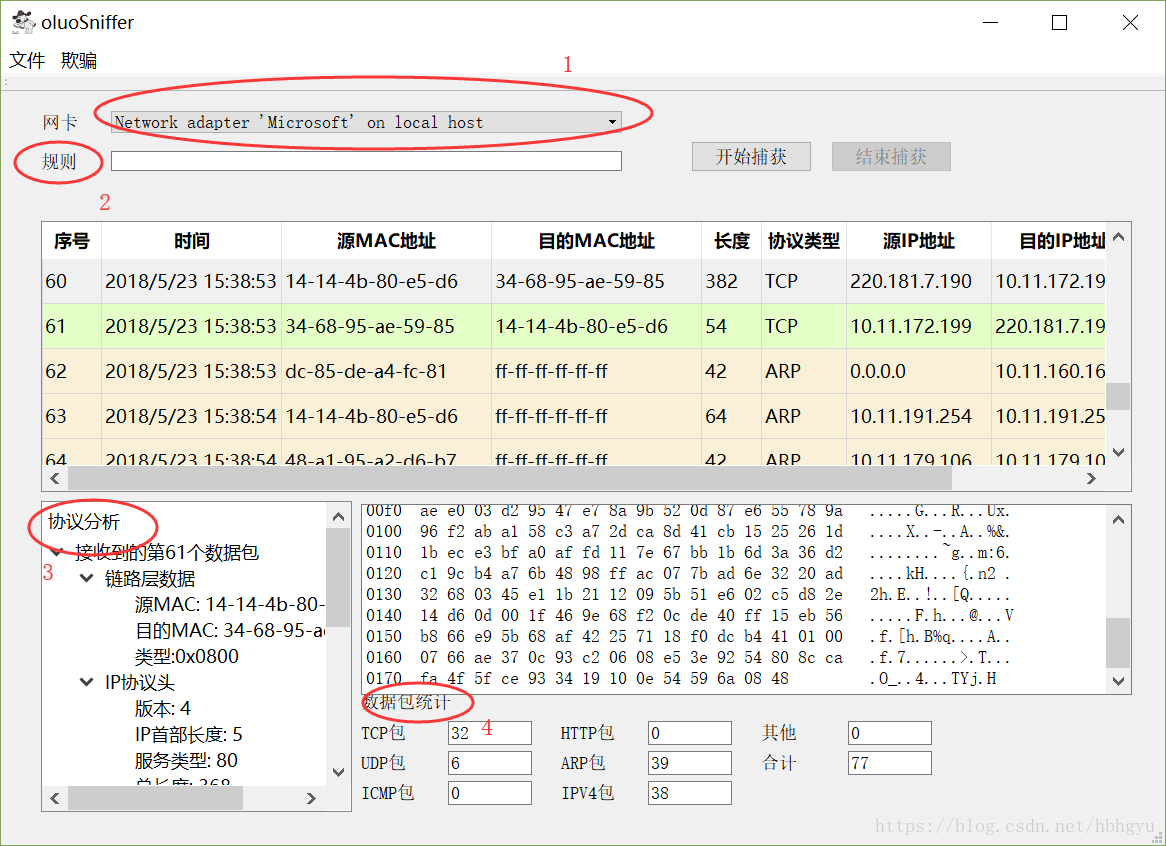
Task: Click hex dump line offset 0100
Action: point(384,532)
